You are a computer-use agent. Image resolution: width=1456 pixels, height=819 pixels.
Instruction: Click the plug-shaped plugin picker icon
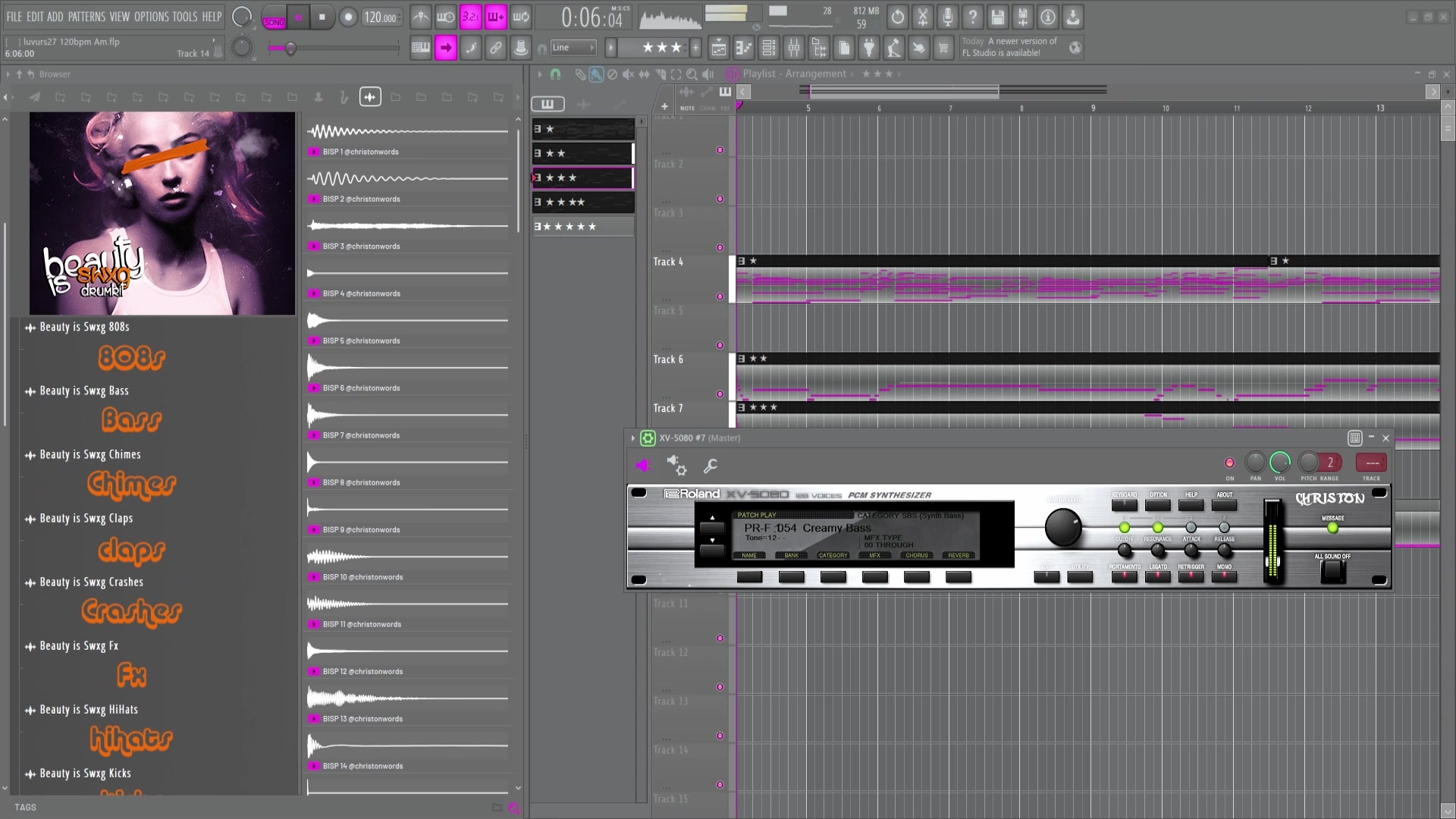tap(869, 48)
